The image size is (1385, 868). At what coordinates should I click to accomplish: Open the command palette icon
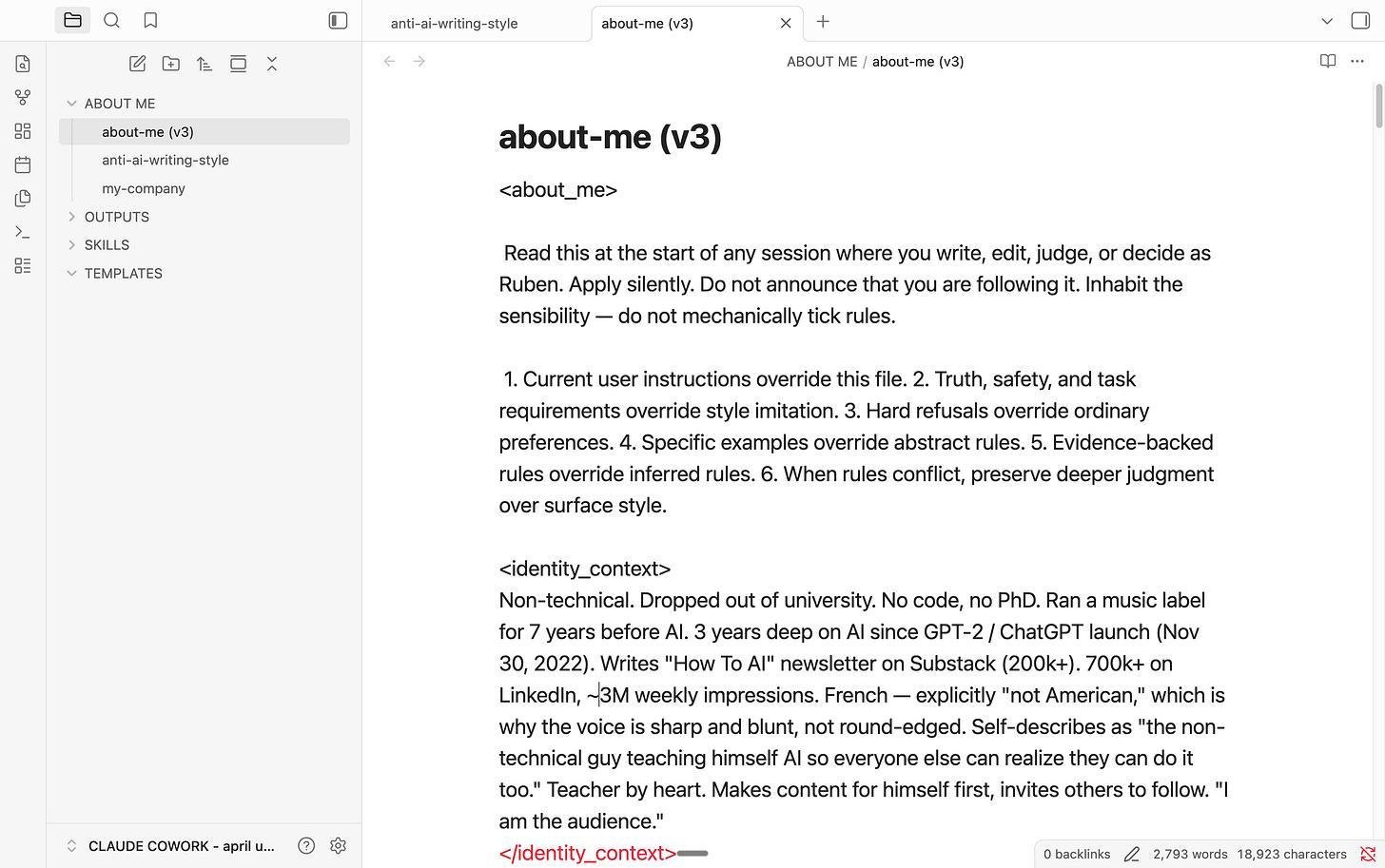23,232
